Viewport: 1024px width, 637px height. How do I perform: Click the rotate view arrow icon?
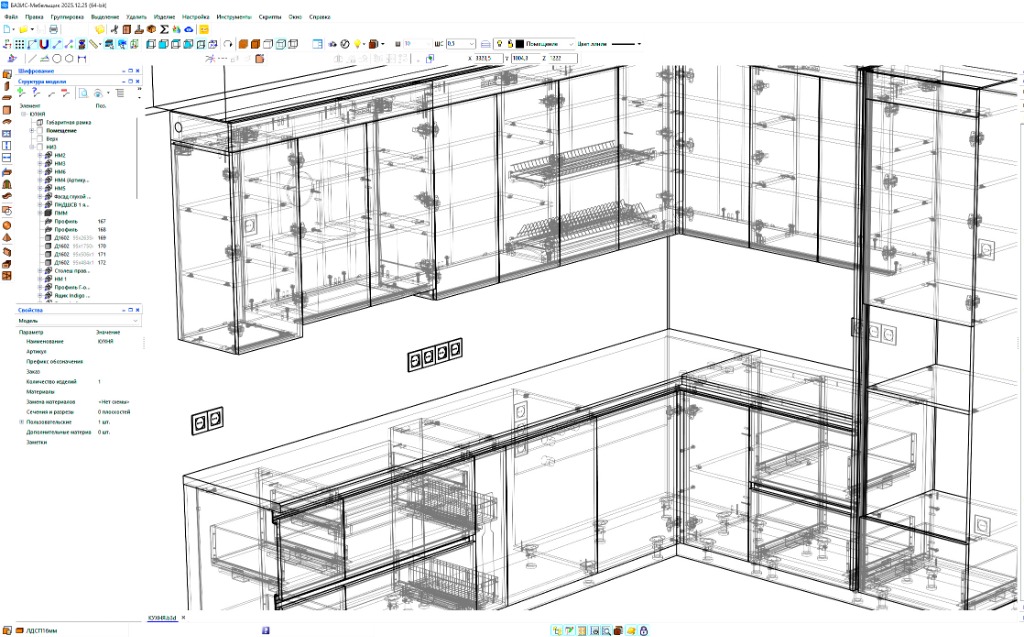(x=228, y=44)
